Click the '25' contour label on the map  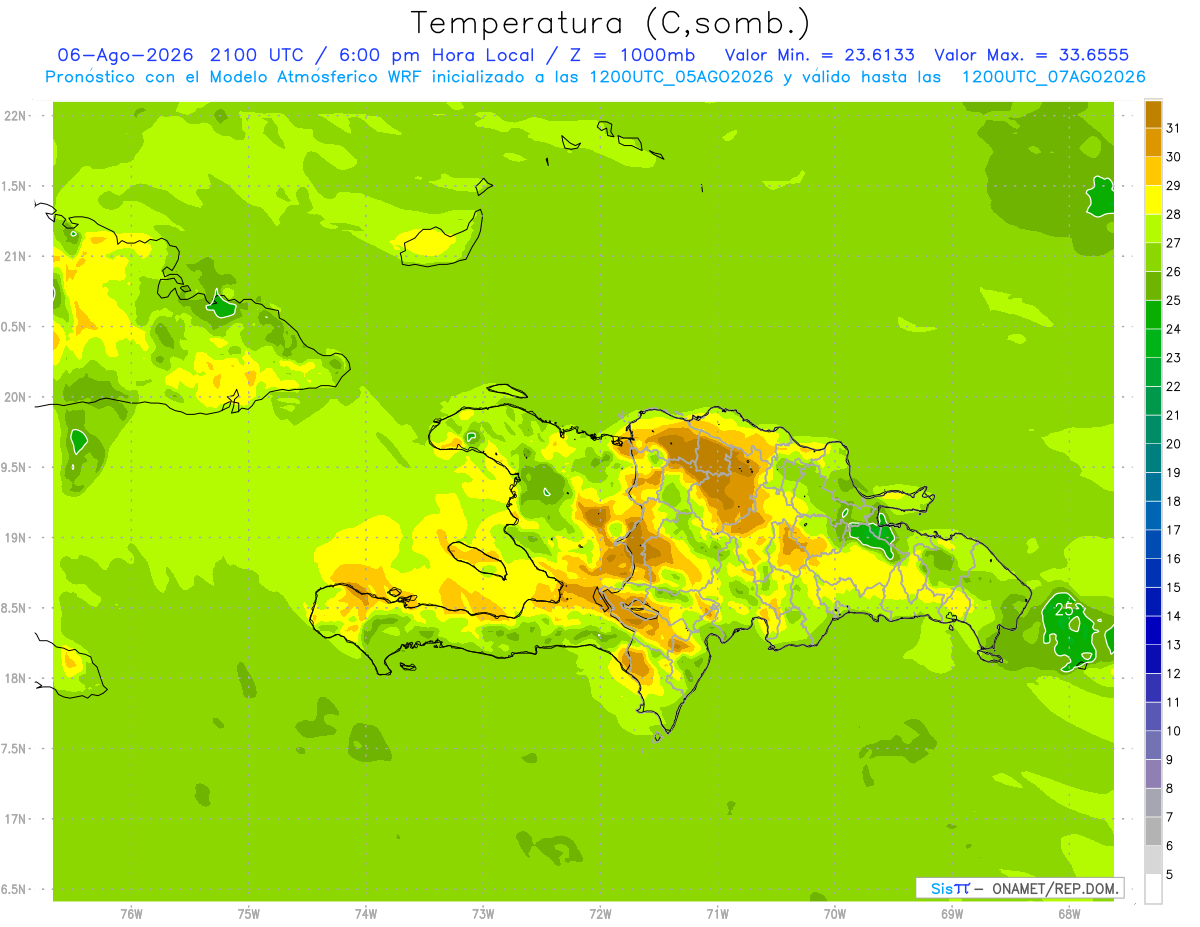pos(1065,608)
